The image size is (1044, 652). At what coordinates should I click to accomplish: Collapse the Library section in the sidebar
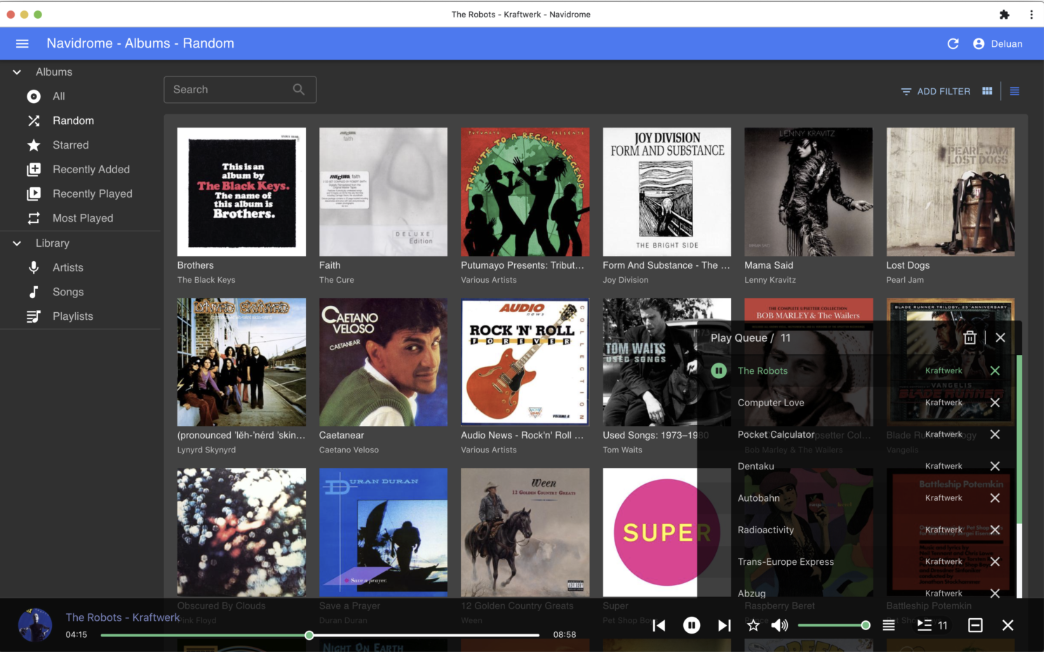pyautogui.click(x=17, y=243)
